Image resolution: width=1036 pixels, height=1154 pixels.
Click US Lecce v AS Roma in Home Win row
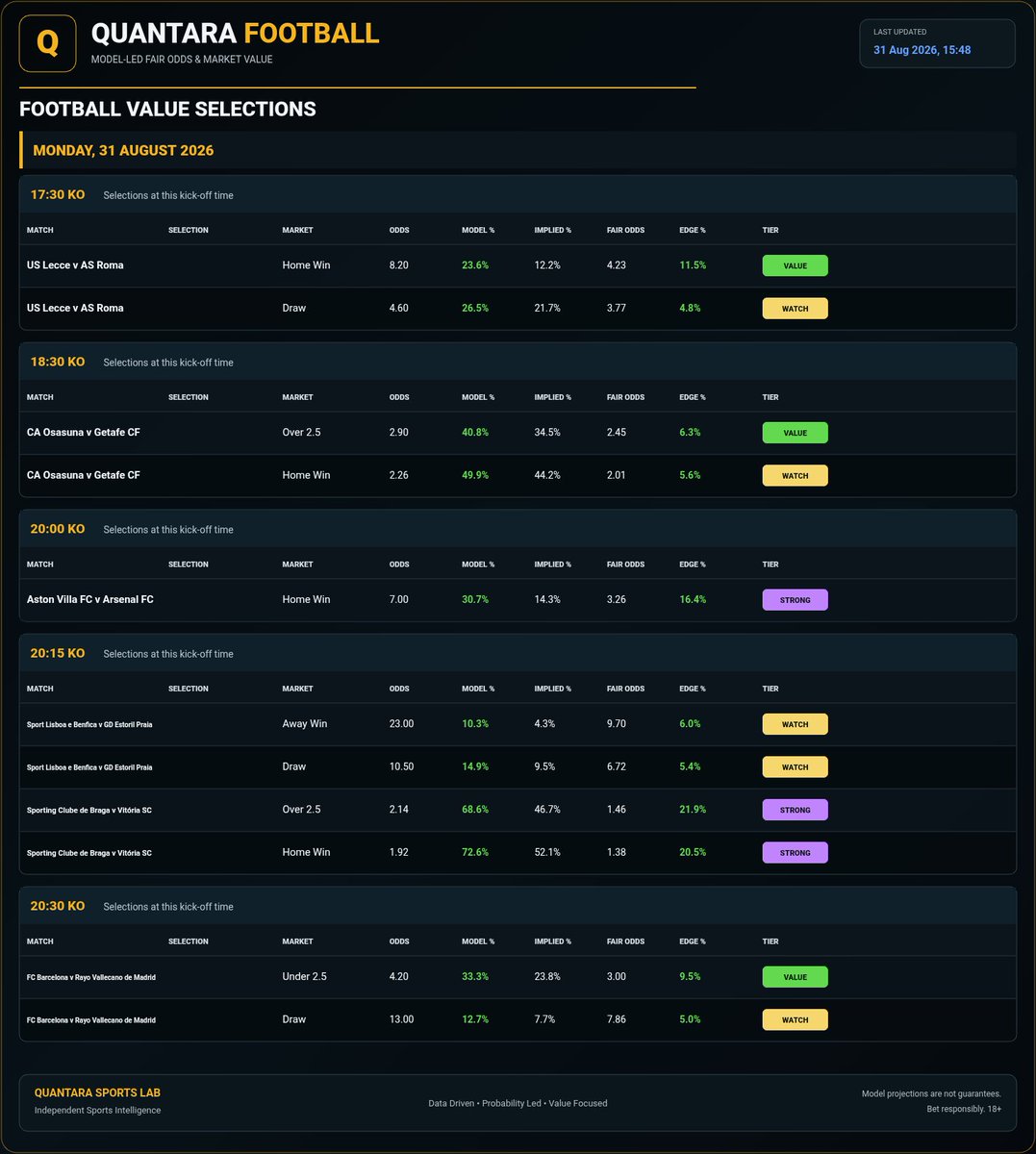coord(75,265)
